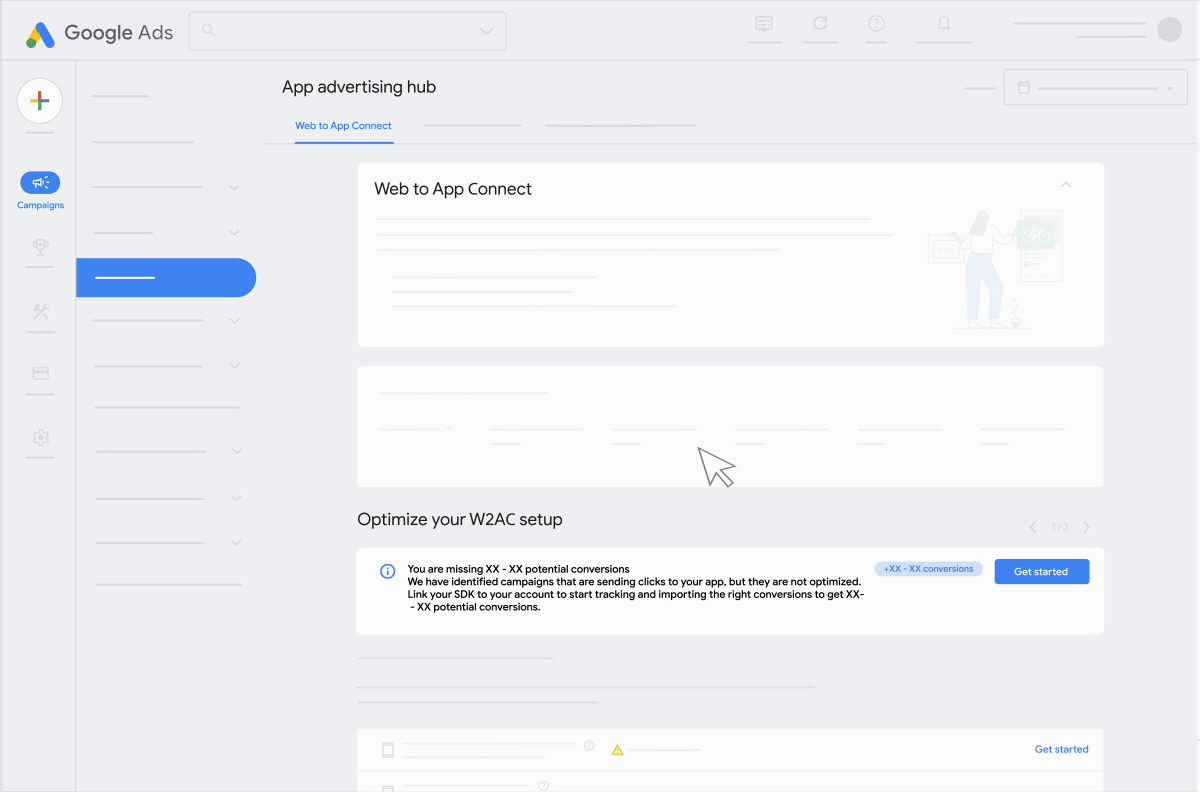This screenshot has height=792, width=1200.
Task: Click the help icon beside the warning row
Action: click(589, 745)
